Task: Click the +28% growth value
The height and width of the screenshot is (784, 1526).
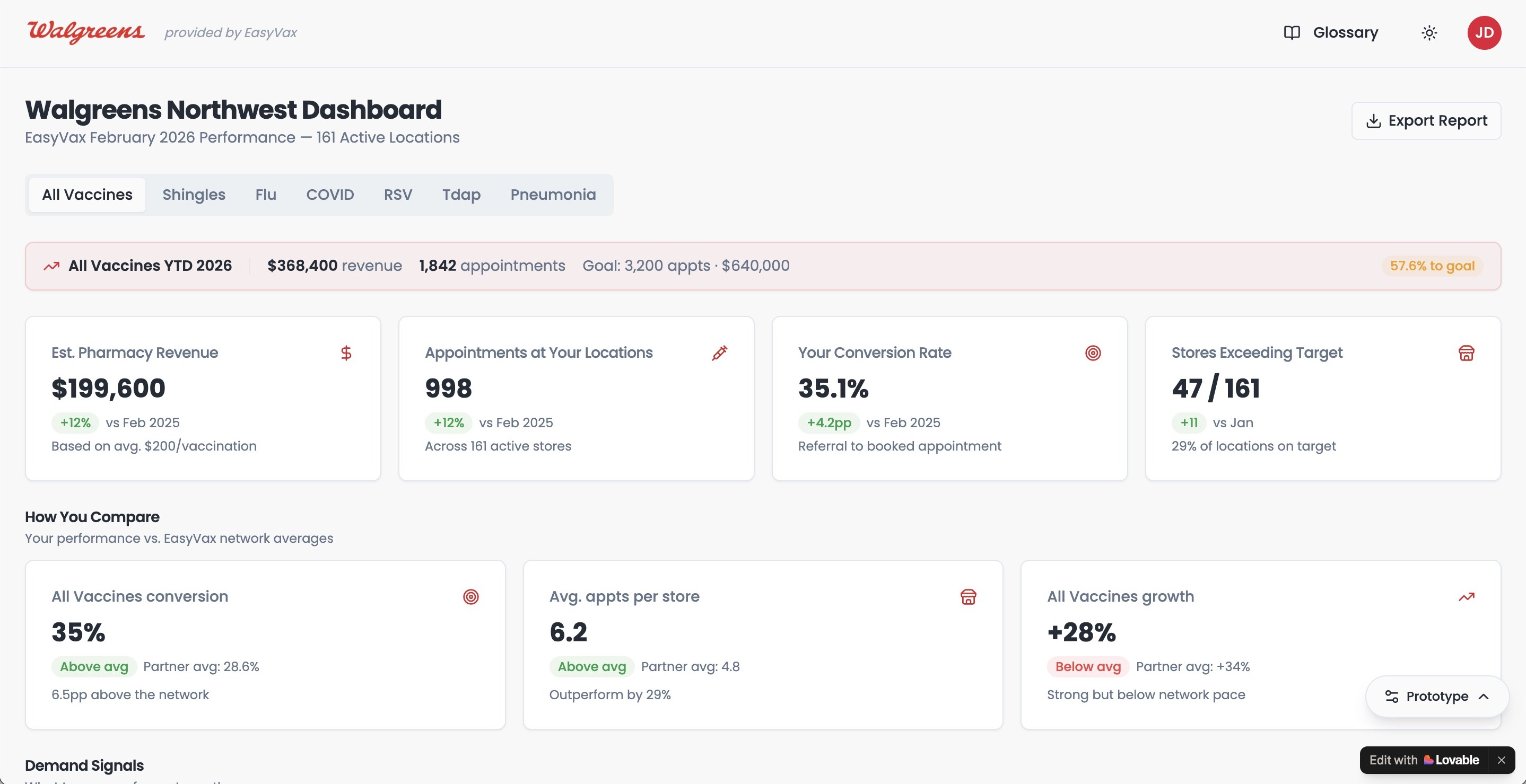Action: pyautogui.click(x=1082, y=632)
